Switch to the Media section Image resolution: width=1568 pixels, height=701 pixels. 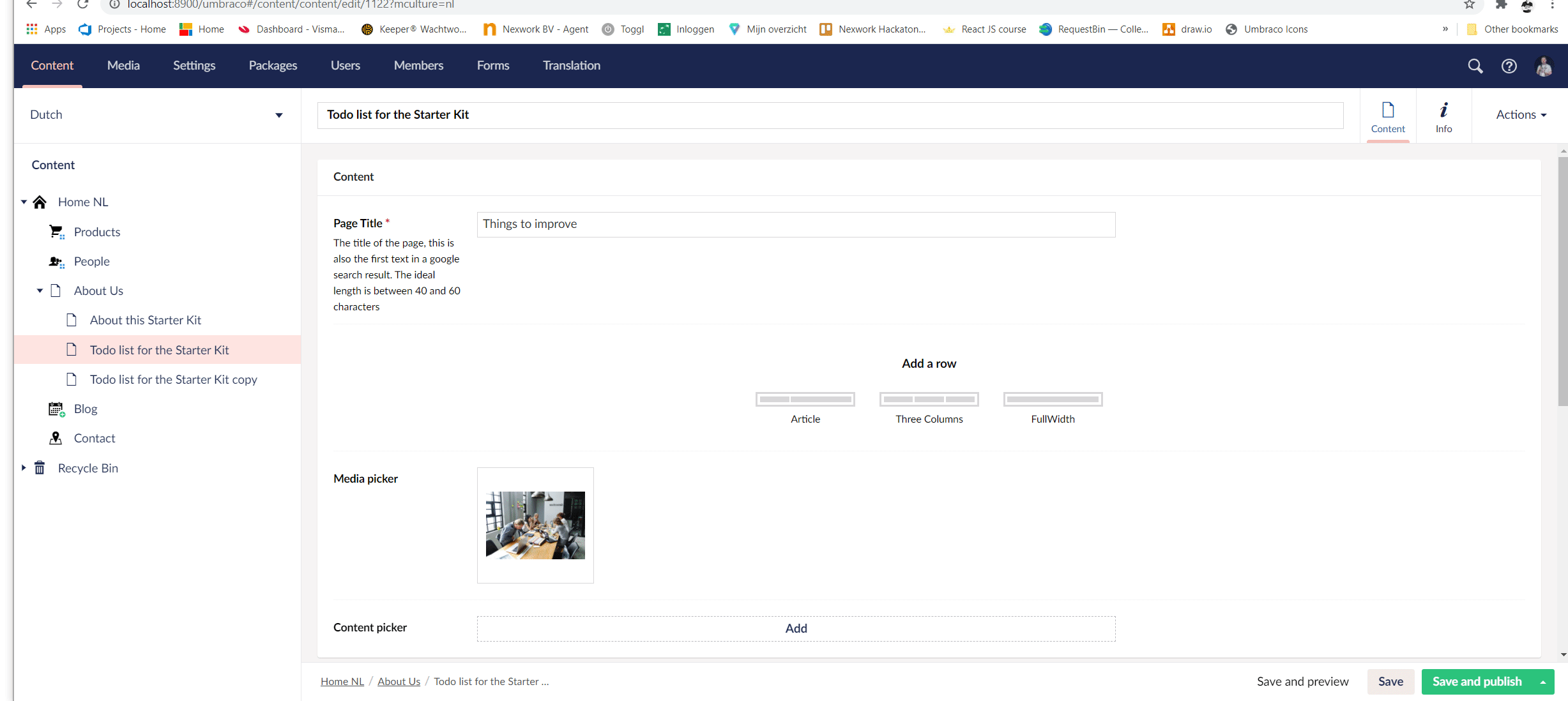pos(123,65)
